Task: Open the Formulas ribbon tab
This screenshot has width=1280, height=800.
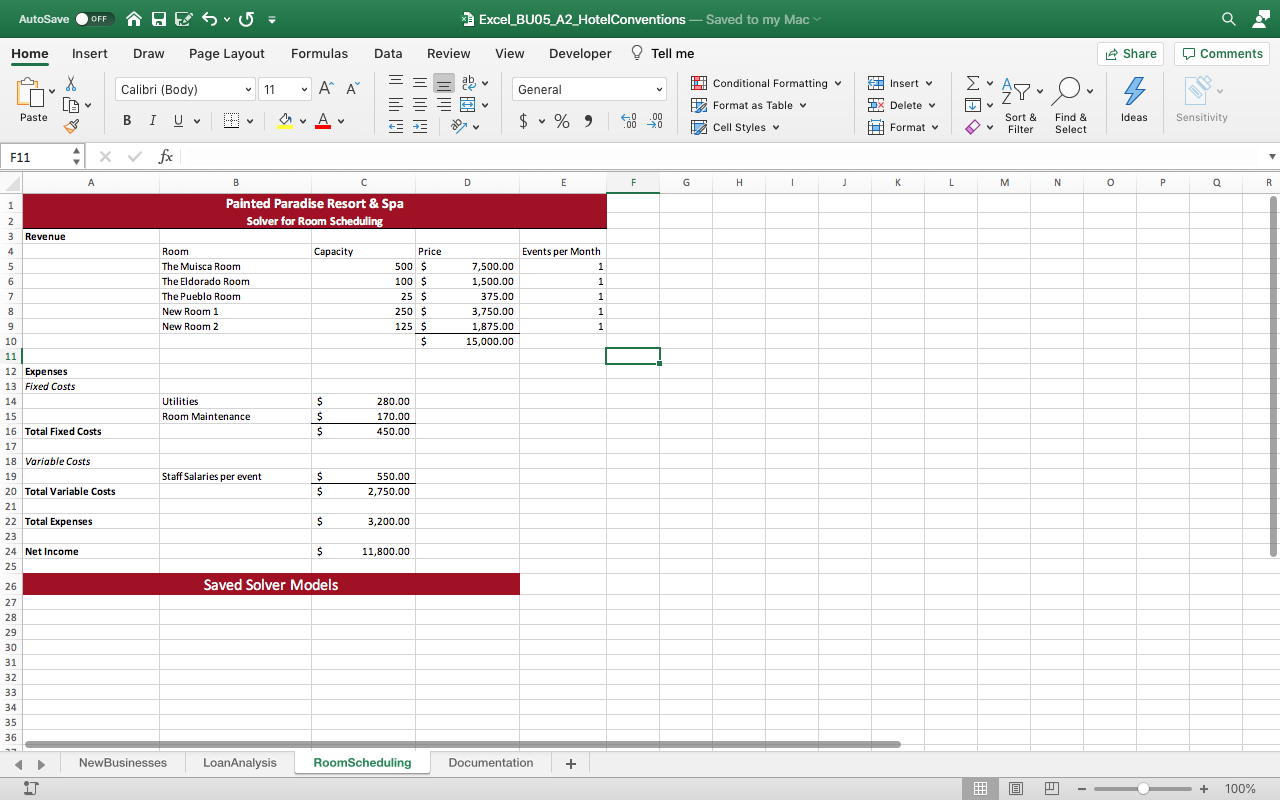Action: (x=319, y=54)
